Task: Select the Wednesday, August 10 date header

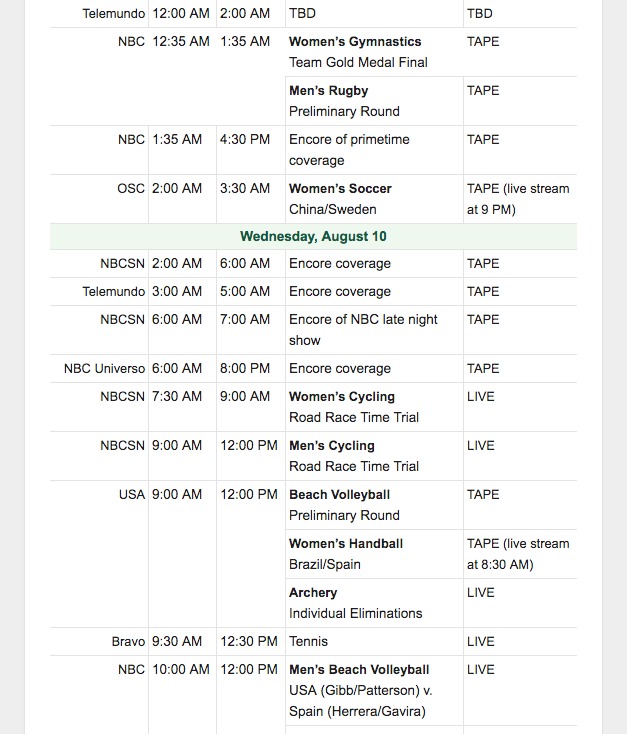Action: pyautogui.click(x=313, y=236)
